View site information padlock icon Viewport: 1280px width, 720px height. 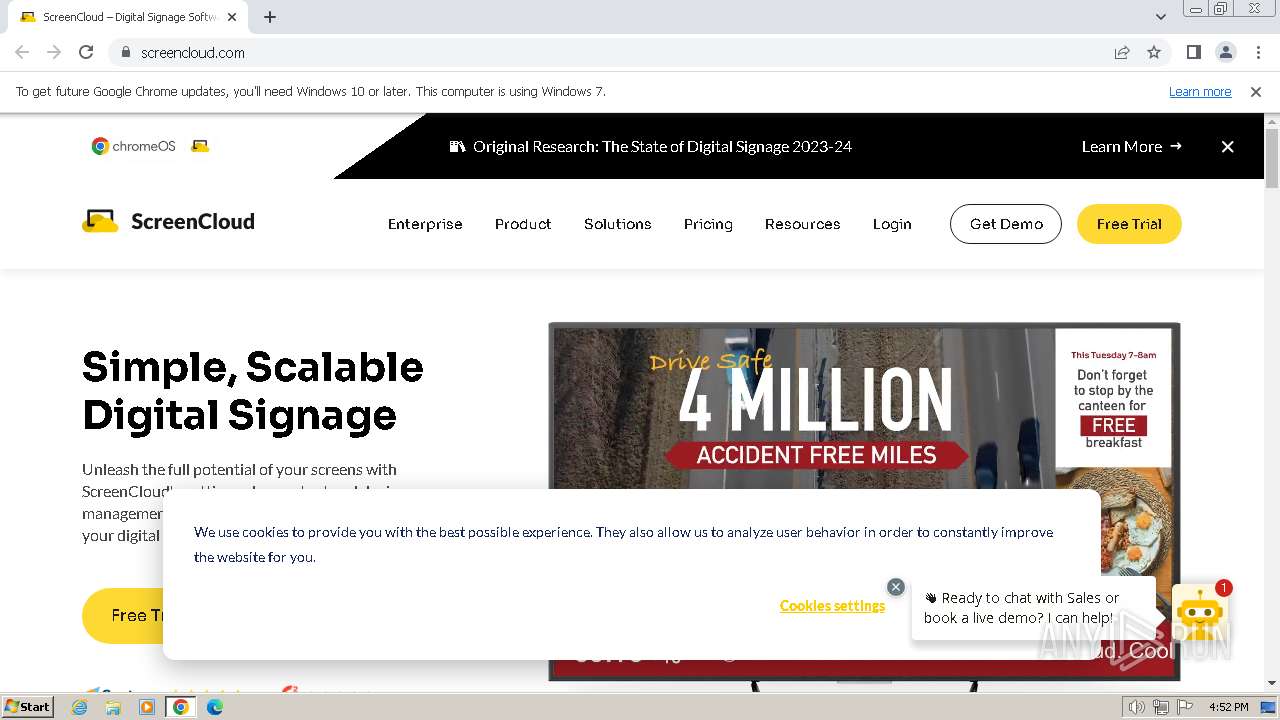(x=125, y=52)
